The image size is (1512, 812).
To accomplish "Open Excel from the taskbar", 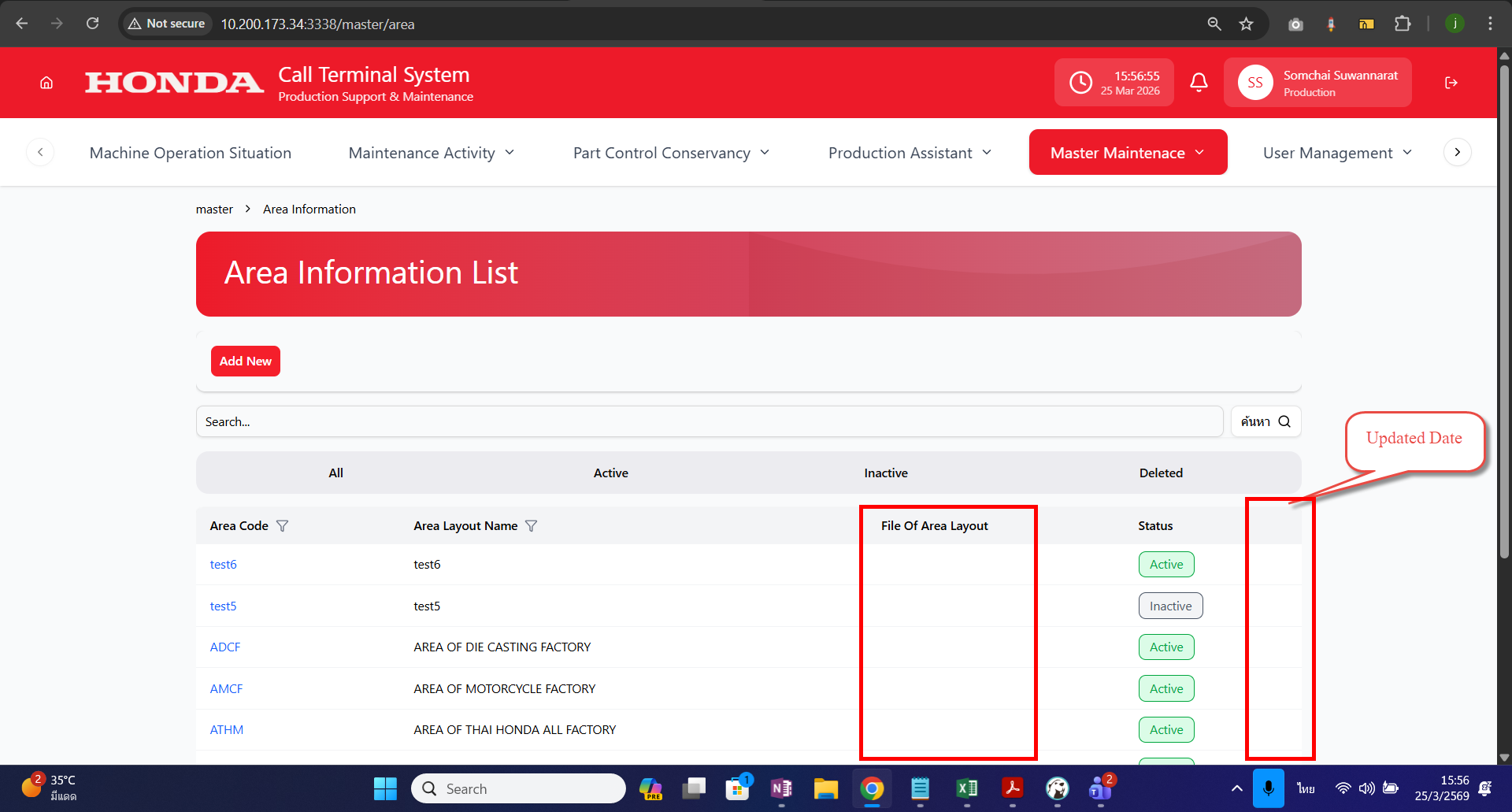I will pos(966,788).
